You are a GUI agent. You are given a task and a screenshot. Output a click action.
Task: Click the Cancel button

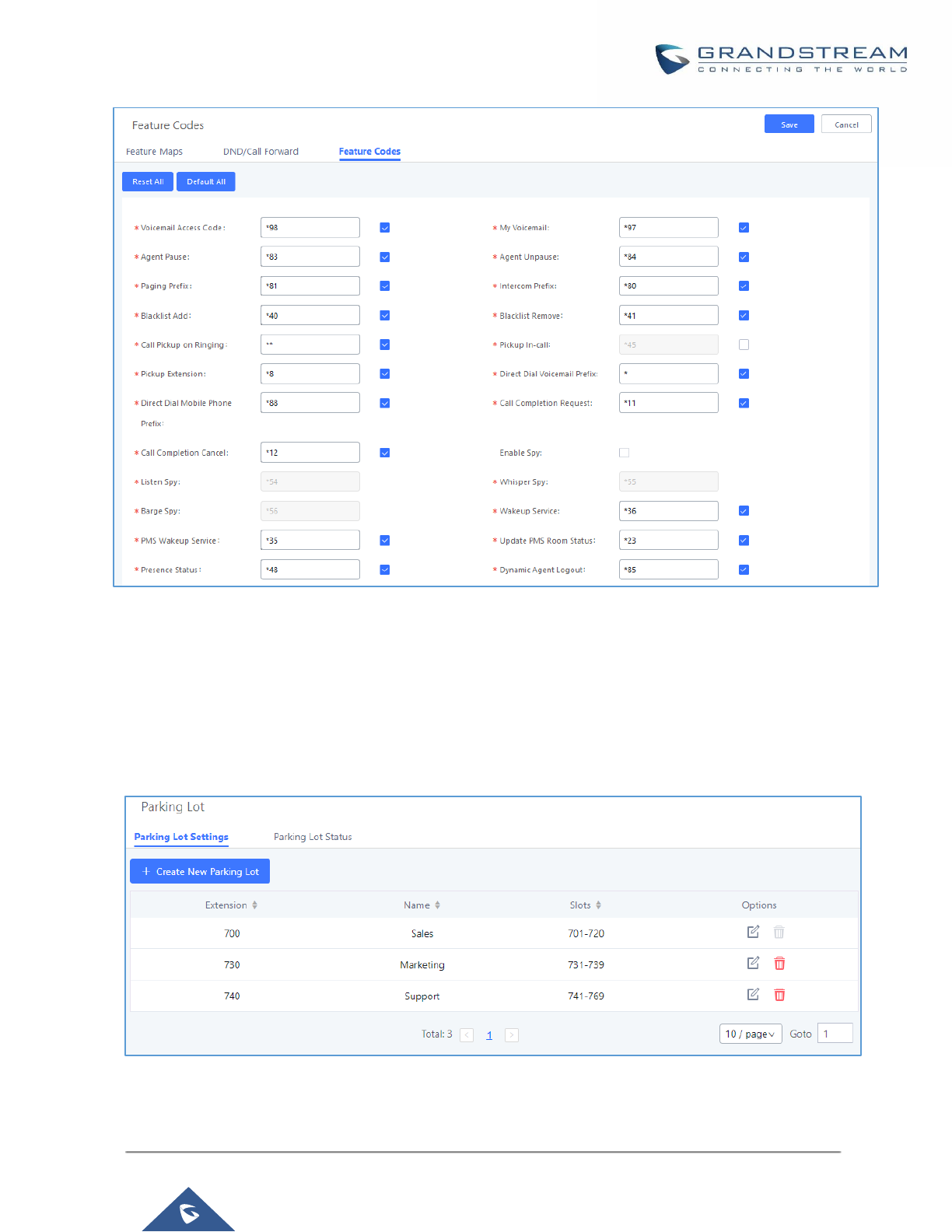coord(846,124)
